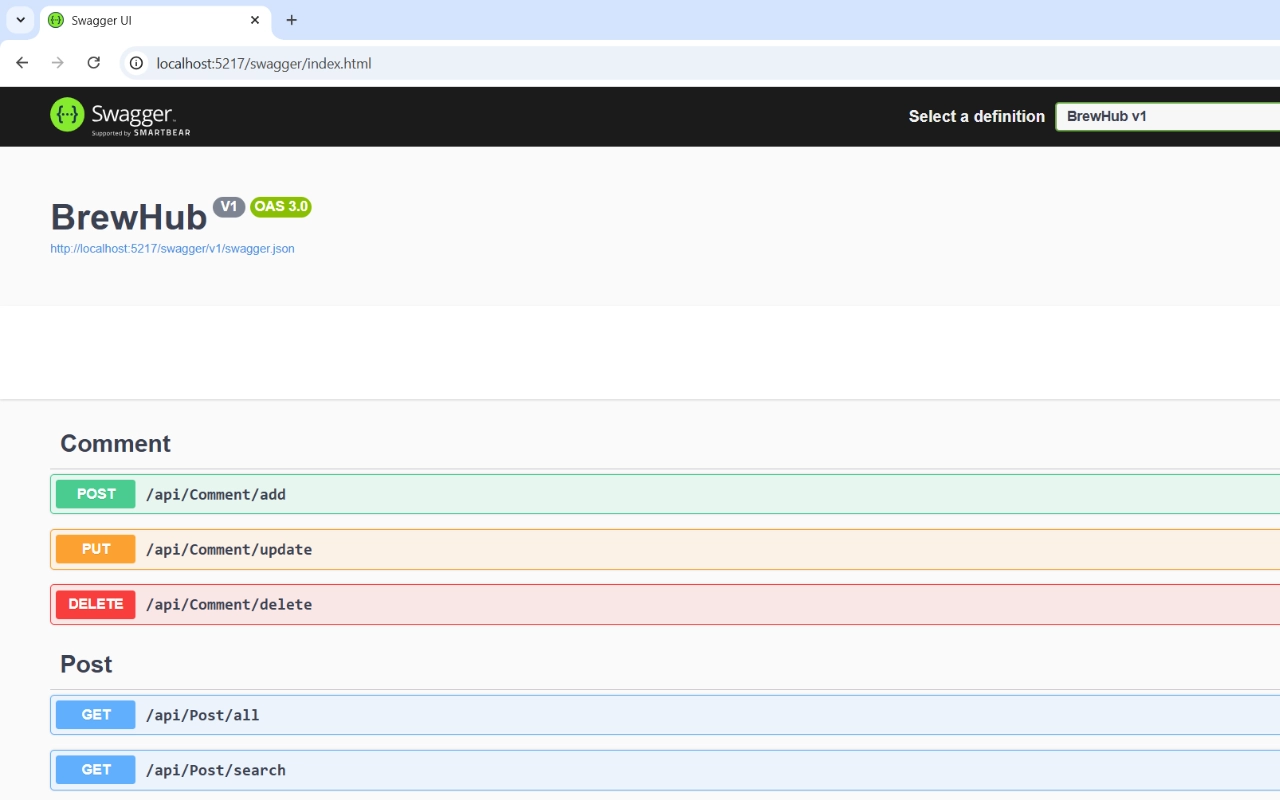Screen dimensions: 1280x800
Task: Collapse the Post section header
Action: [x=86, y=665]
